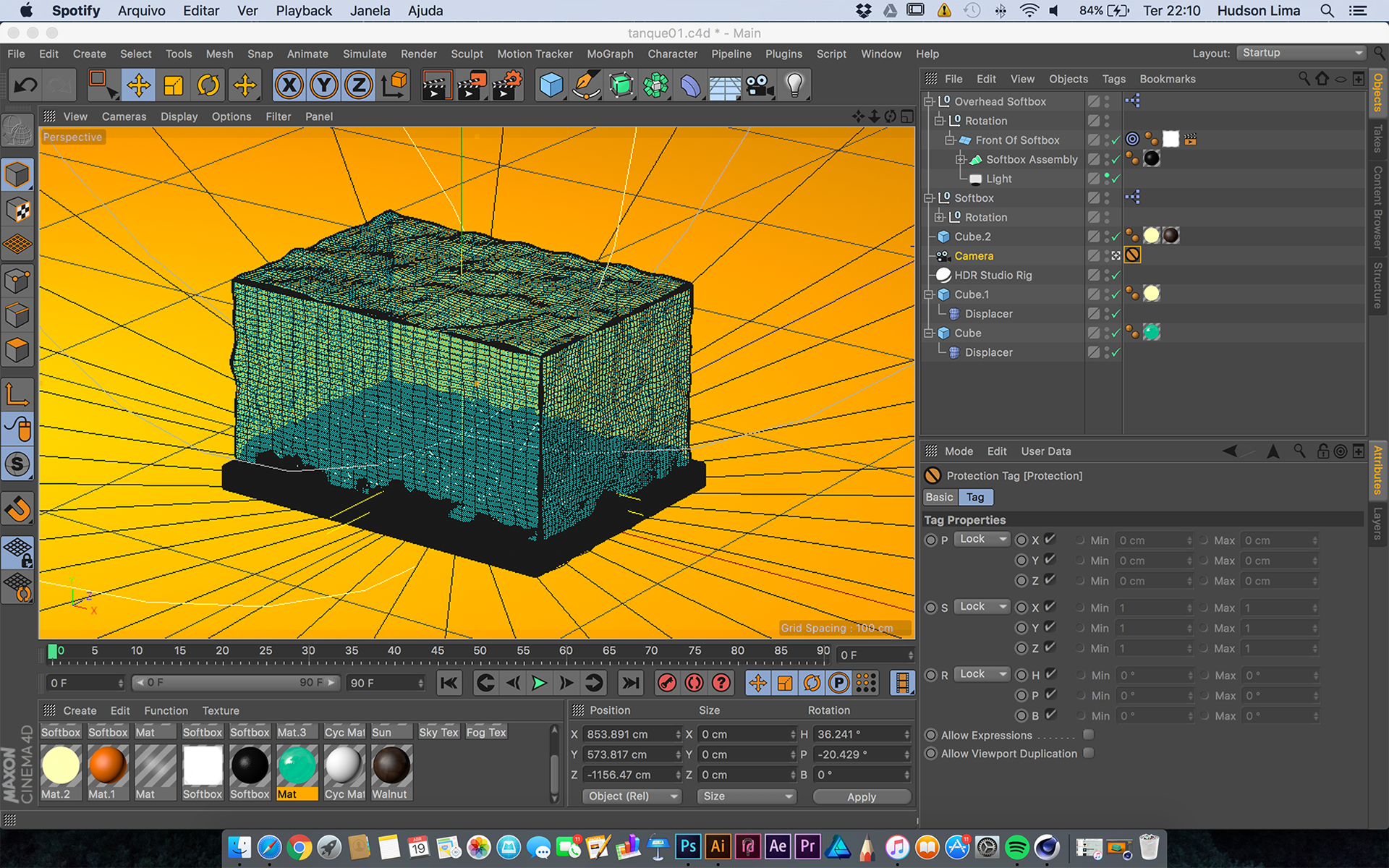Enable the Allow Expressions checkbox
This screenshot has height=868, width=1389.
(1088, 735)
